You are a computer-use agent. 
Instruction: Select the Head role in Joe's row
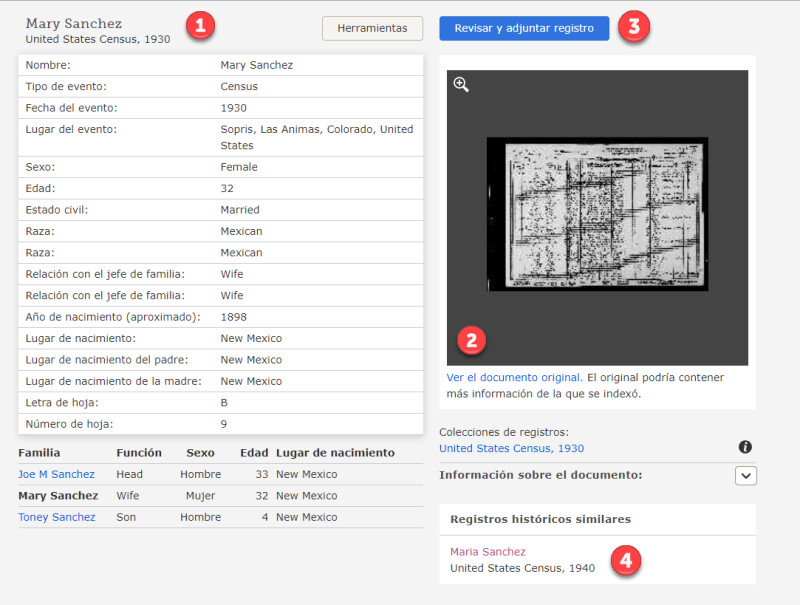tap(129, 474)
